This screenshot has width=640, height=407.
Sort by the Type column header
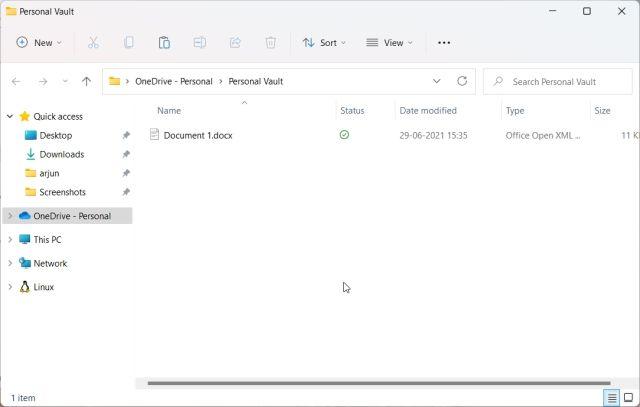[515, 111]
